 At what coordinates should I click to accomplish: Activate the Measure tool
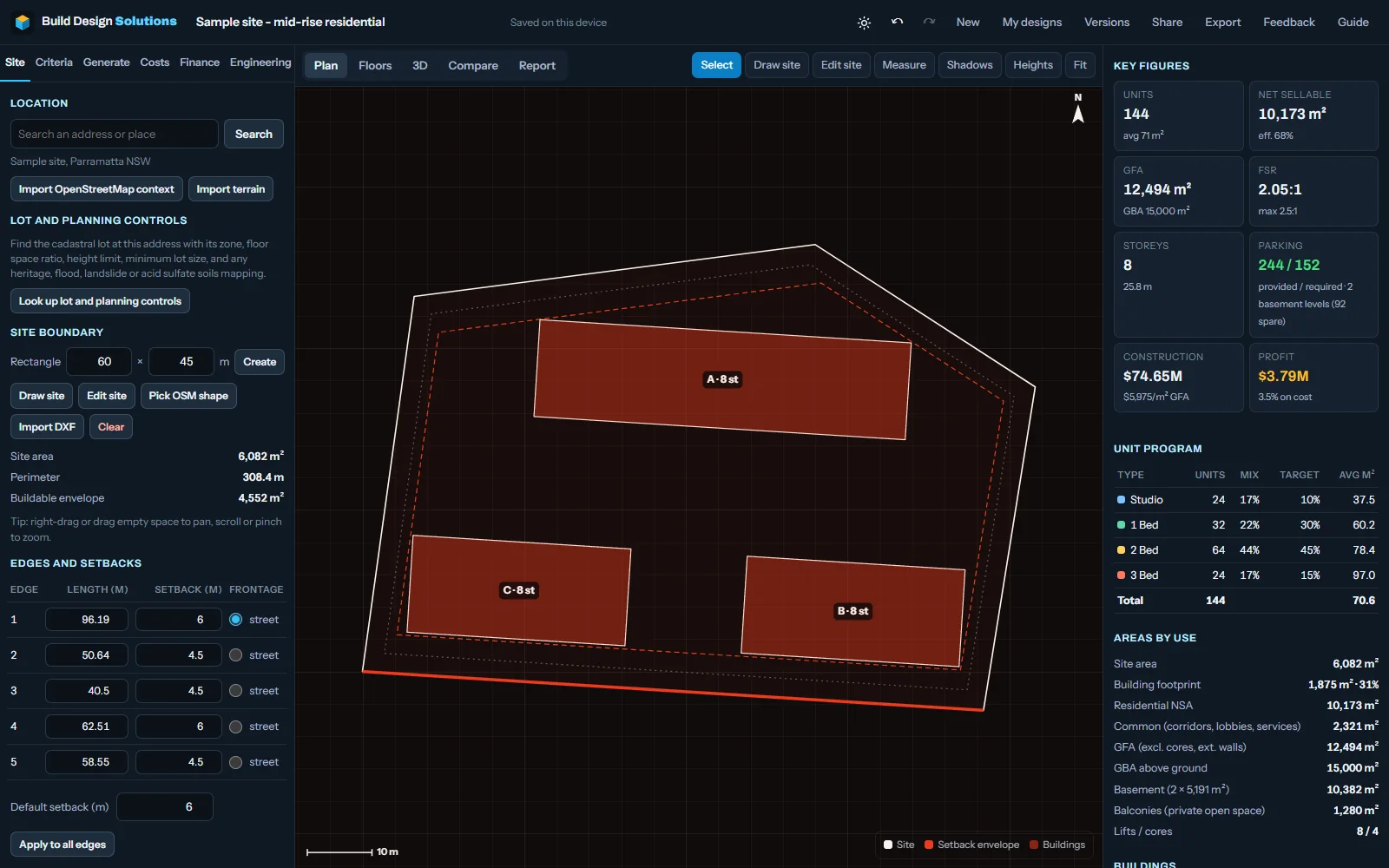pyautogui.click(x=904, y=65)
